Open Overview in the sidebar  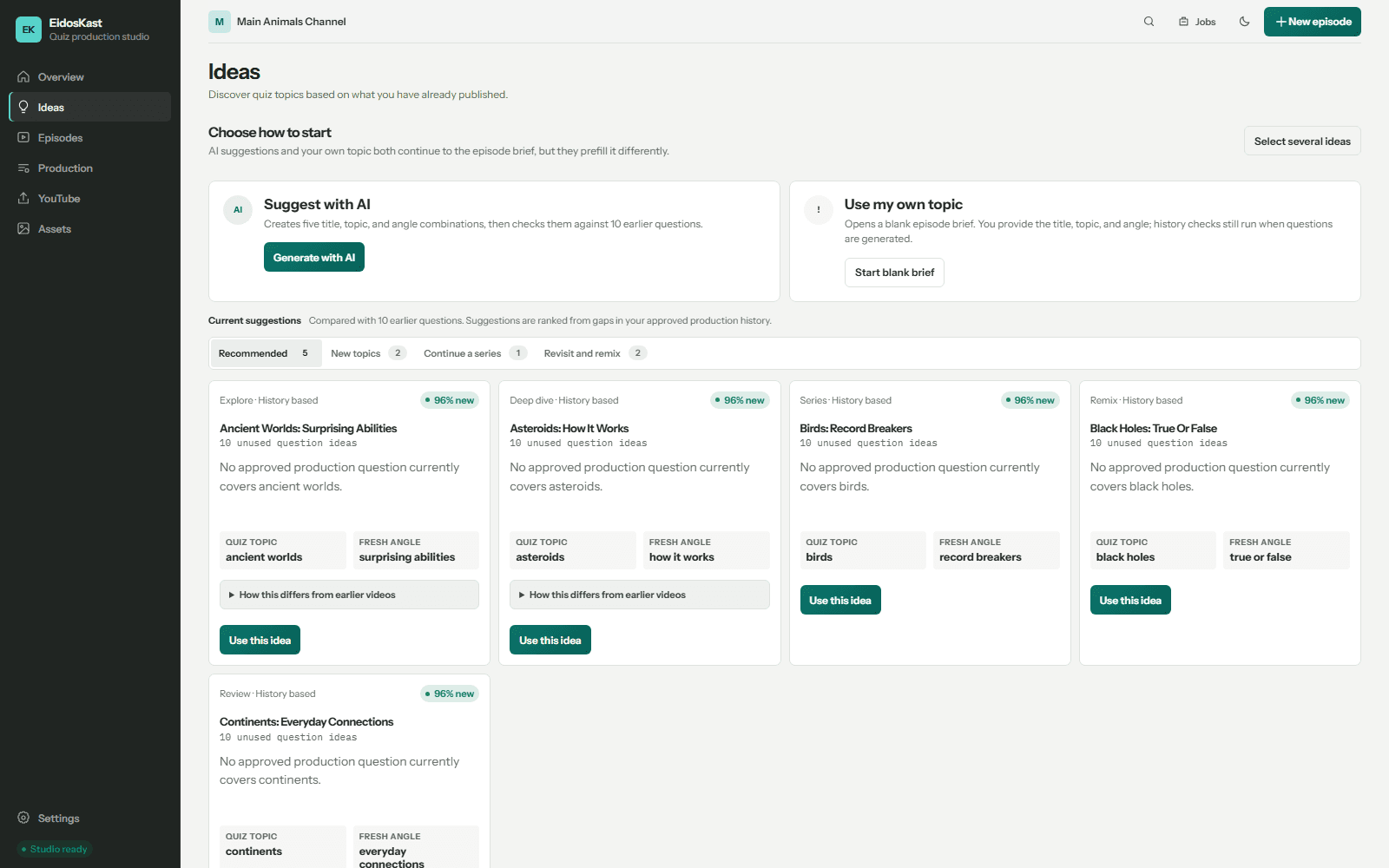90,77
